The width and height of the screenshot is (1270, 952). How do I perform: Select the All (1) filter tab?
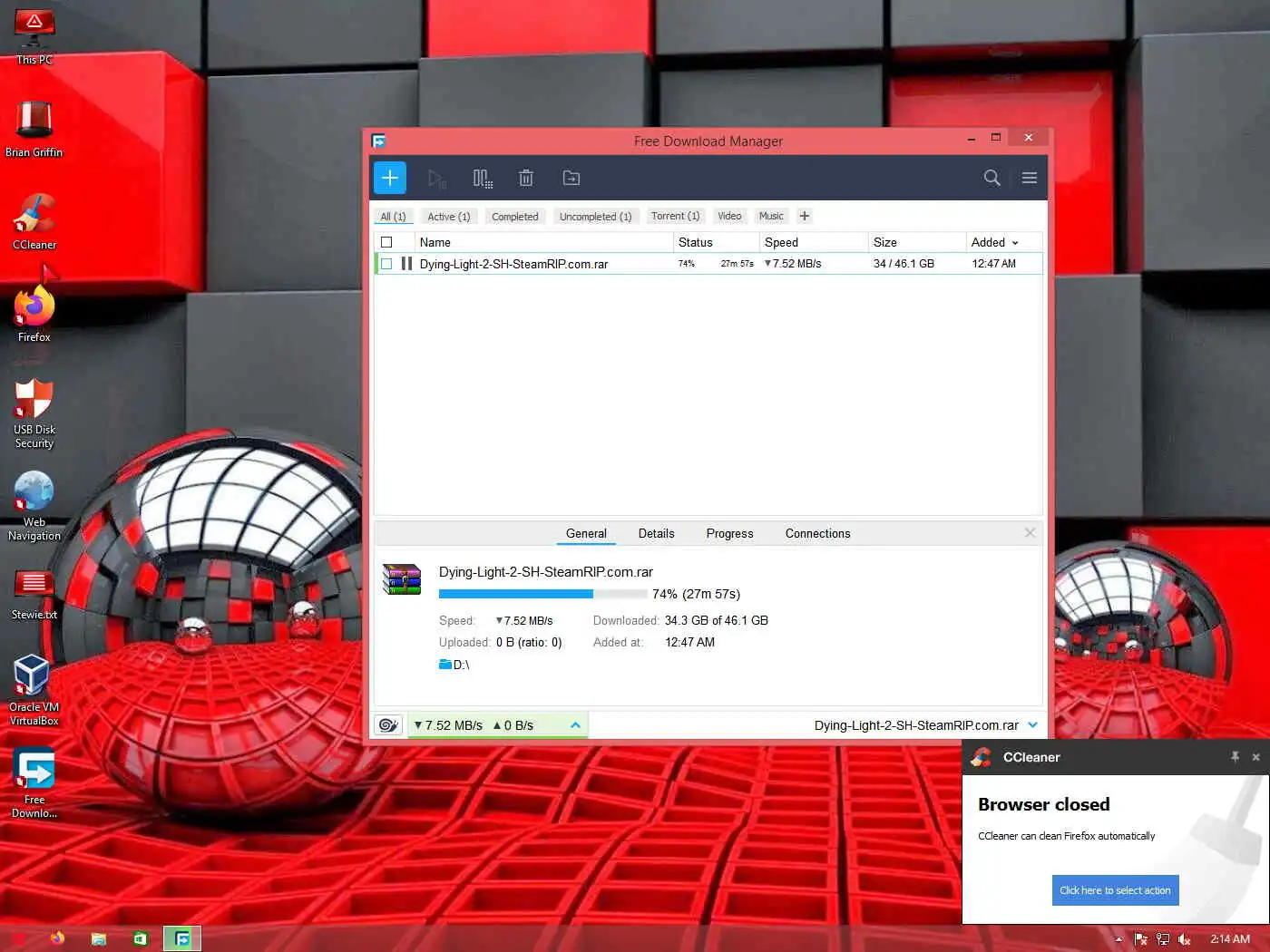393,217
